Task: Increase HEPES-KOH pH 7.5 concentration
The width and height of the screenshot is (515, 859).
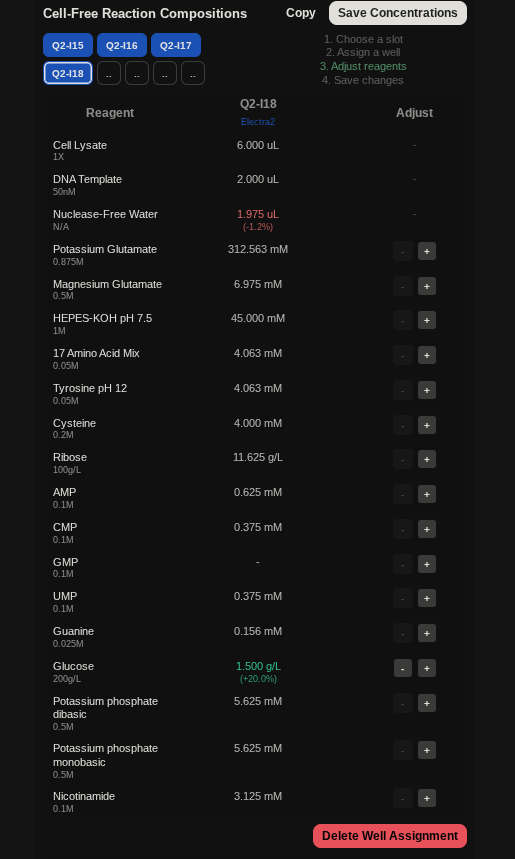Action: (x=427, y=320)
